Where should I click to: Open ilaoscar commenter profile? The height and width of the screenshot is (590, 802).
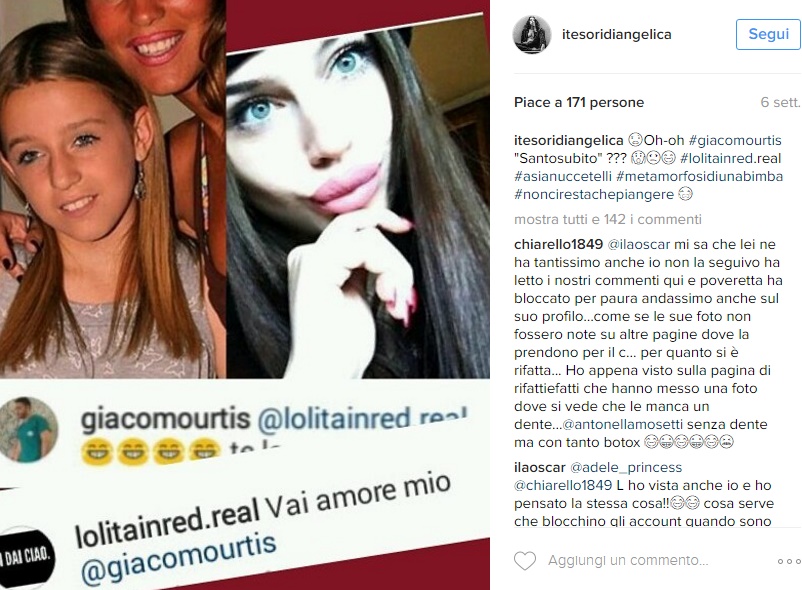(x=540, y=467)
